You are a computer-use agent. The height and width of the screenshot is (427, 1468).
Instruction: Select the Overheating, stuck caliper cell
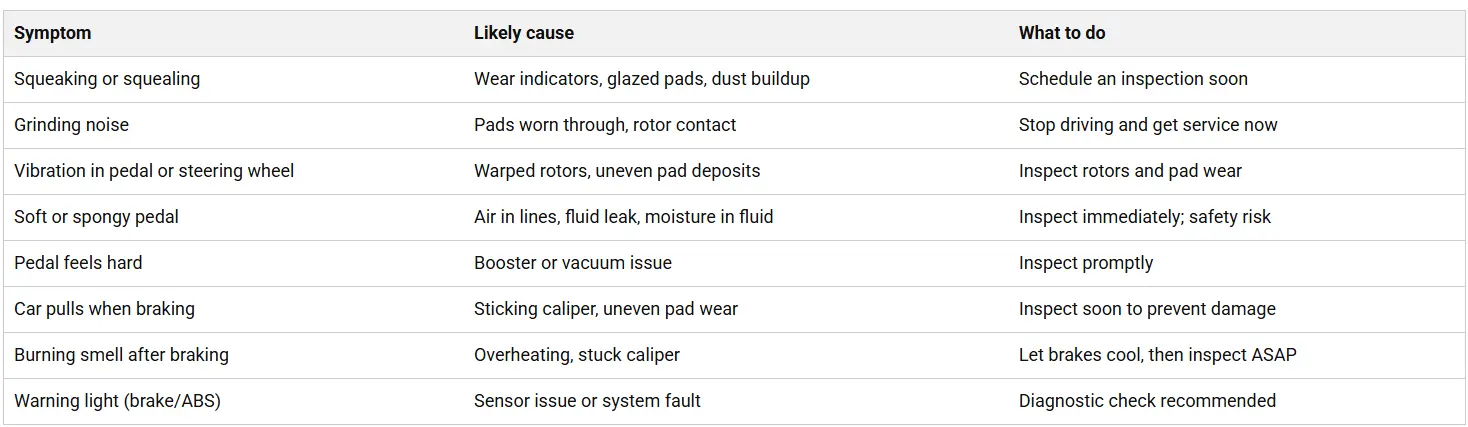(576, 355)
